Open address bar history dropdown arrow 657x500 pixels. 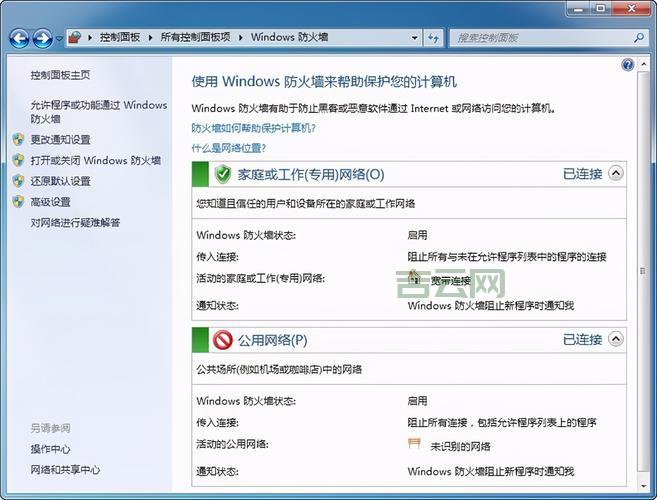click(x=414, y=38)
